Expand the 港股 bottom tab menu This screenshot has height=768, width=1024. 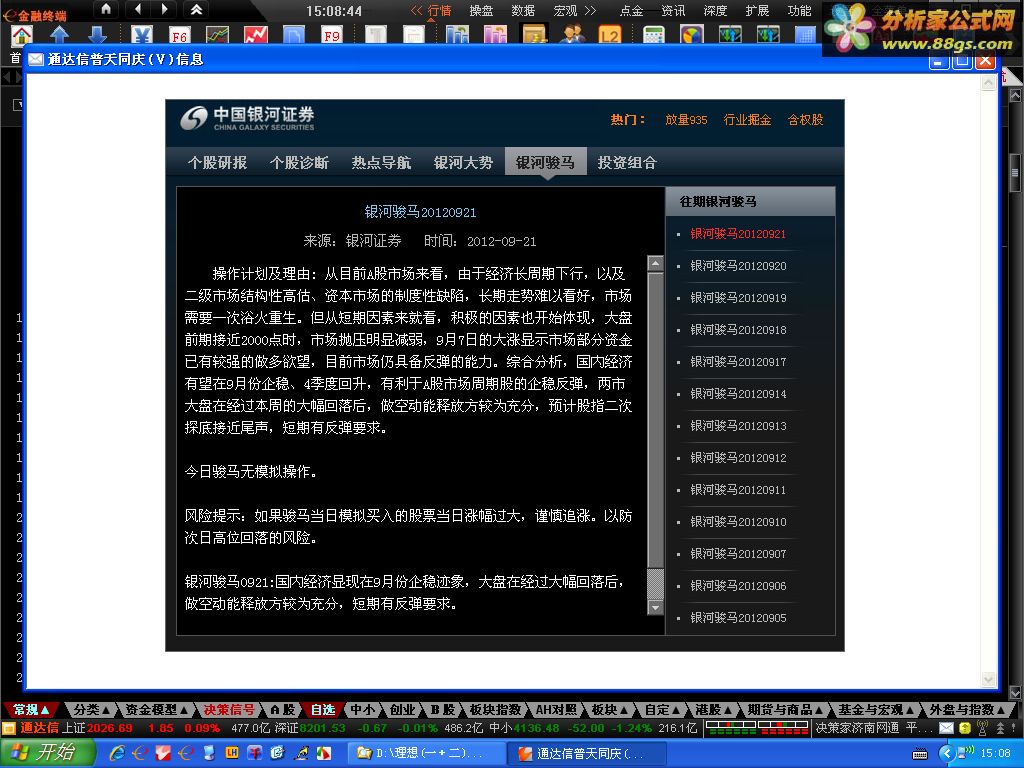point(712,710)
